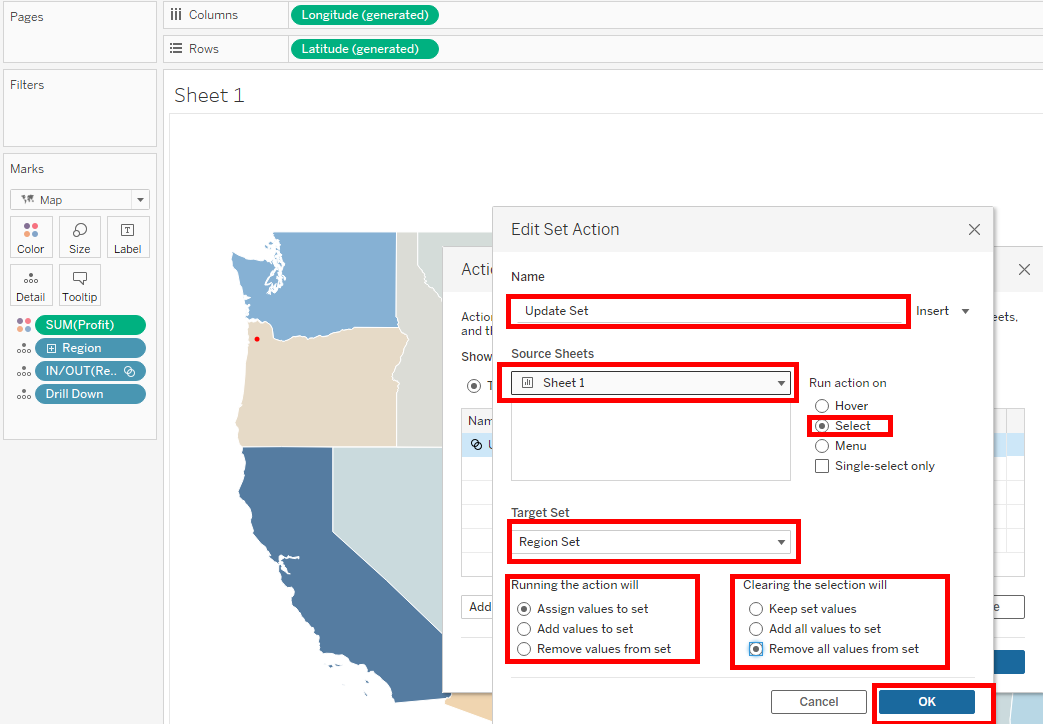Open the Map mark type dropdown

[x=80, y=200]
